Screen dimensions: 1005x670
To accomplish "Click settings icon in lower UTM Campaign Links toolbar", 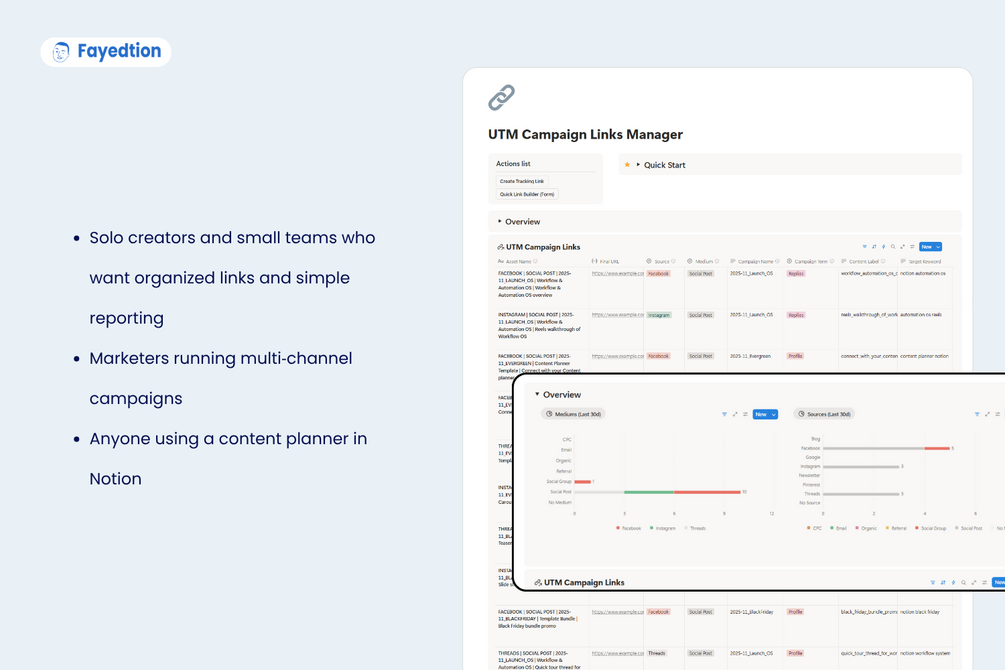I will click(x=984, y=582).
